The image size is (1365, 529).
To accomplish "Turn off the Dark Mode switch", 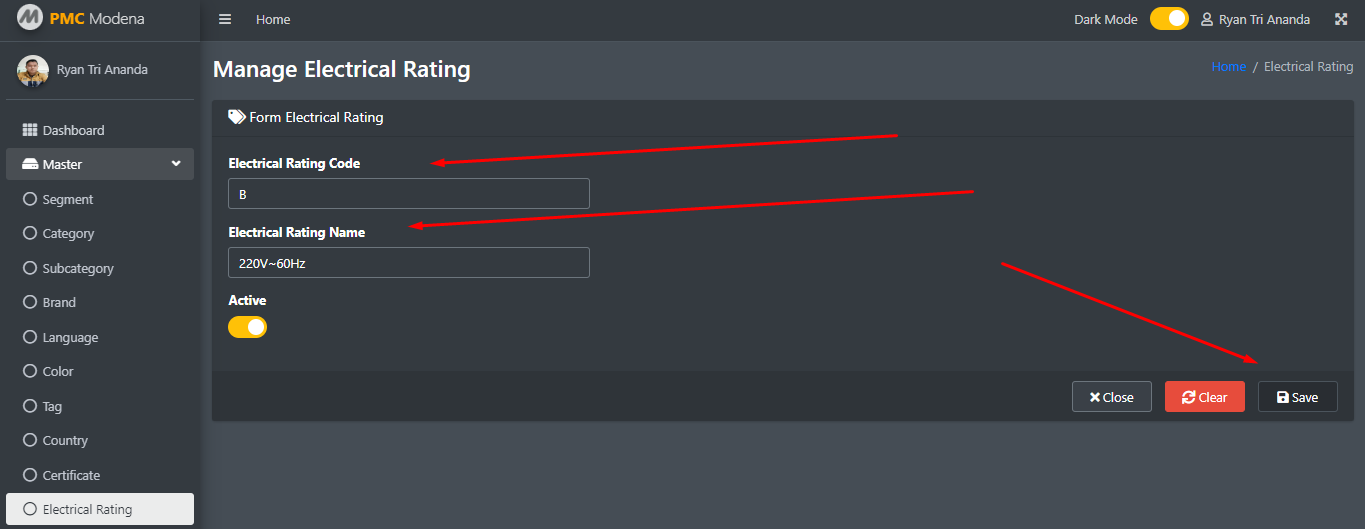I will [1169, 19].
